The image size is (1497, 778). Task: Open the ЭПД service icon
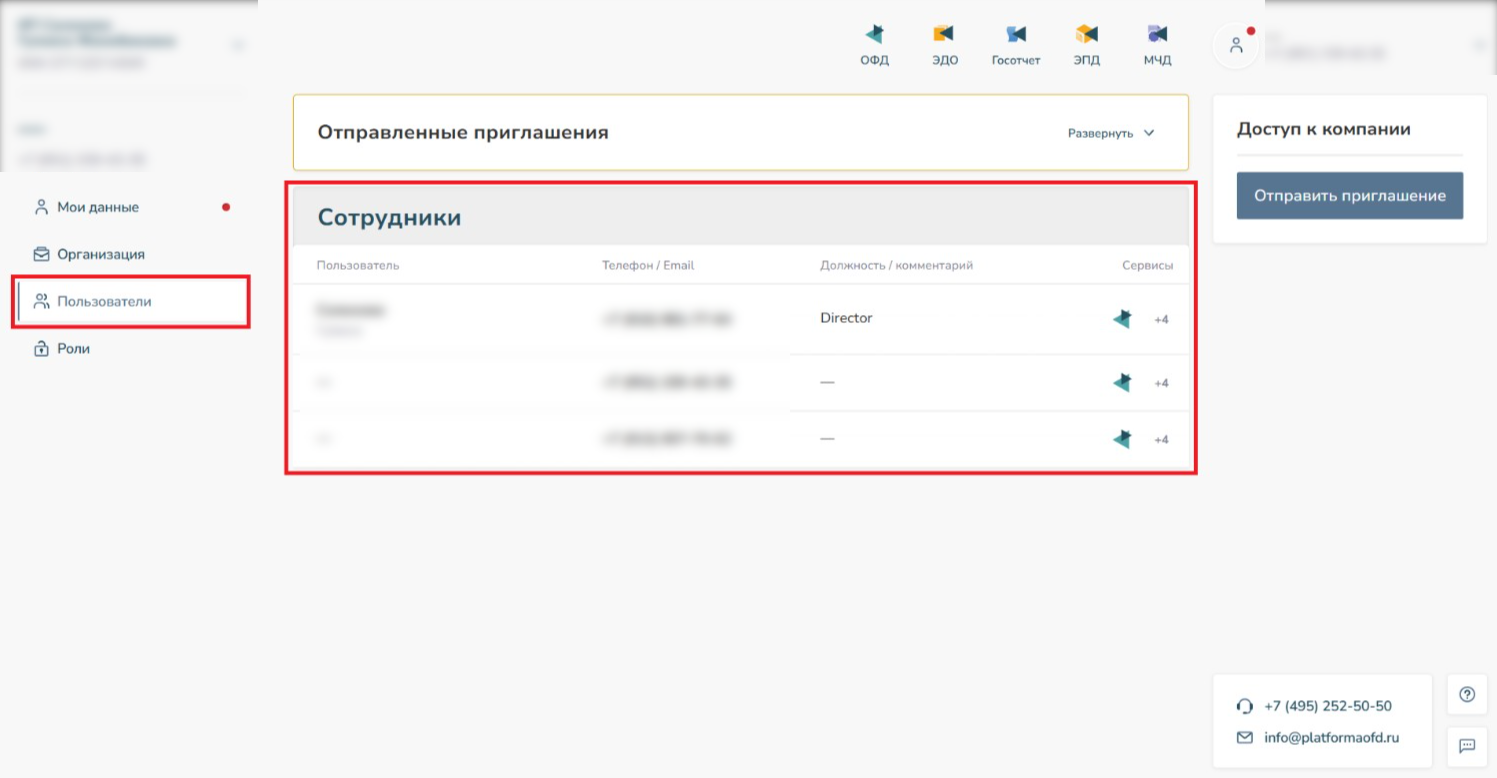pyautogui.click(x=1086, y=43)
